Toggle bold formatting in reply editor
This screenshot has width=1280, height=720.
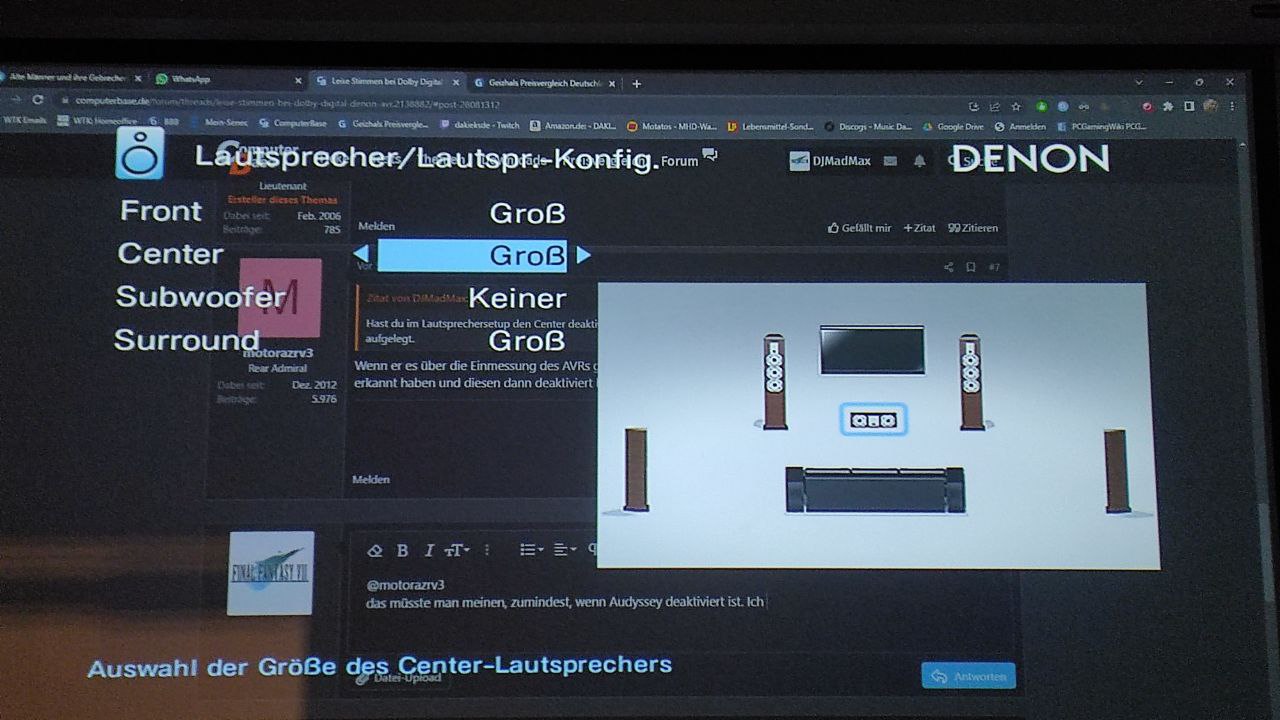pyautogui.click(x=402, y=550)
